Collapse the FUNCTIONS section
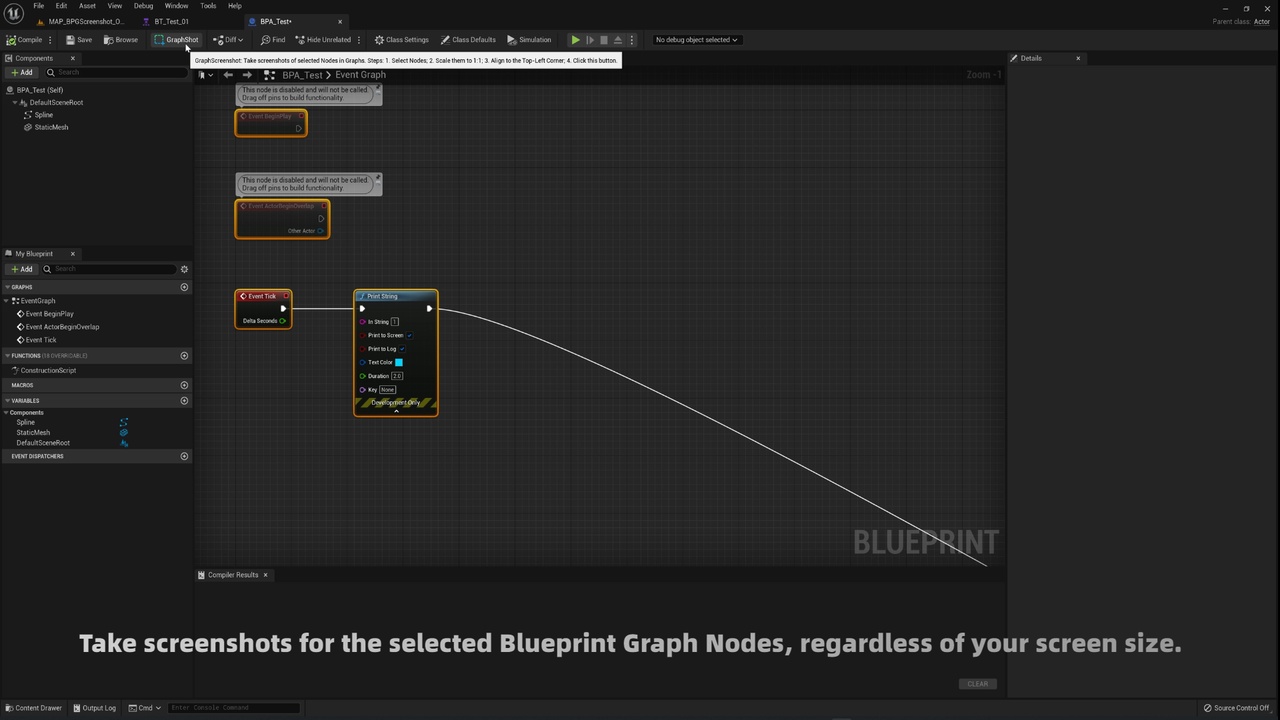 click(7, 355)
